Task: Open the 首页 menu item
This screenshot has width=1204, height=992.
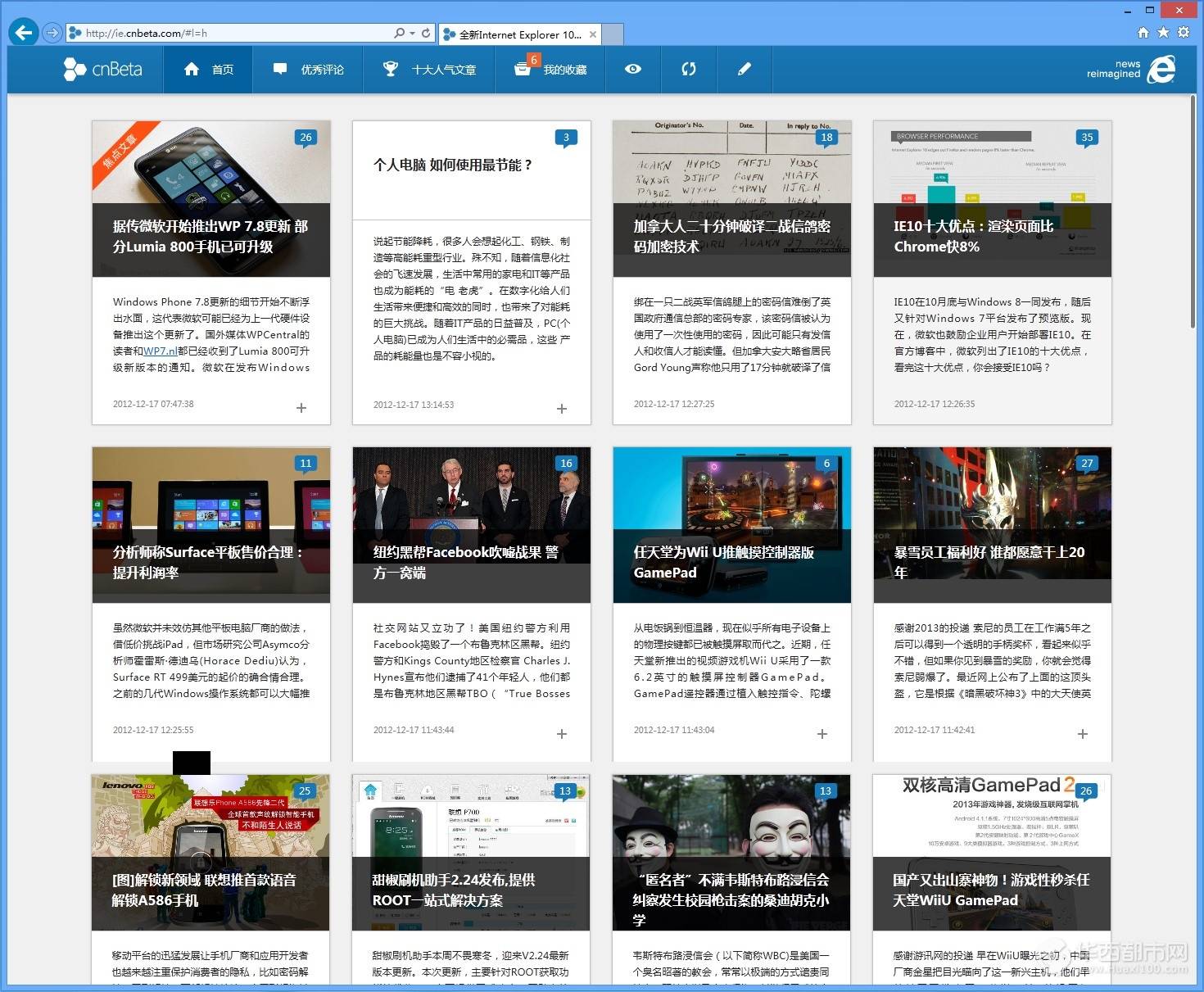Action: pyautogui.click(x=209, y=70)
